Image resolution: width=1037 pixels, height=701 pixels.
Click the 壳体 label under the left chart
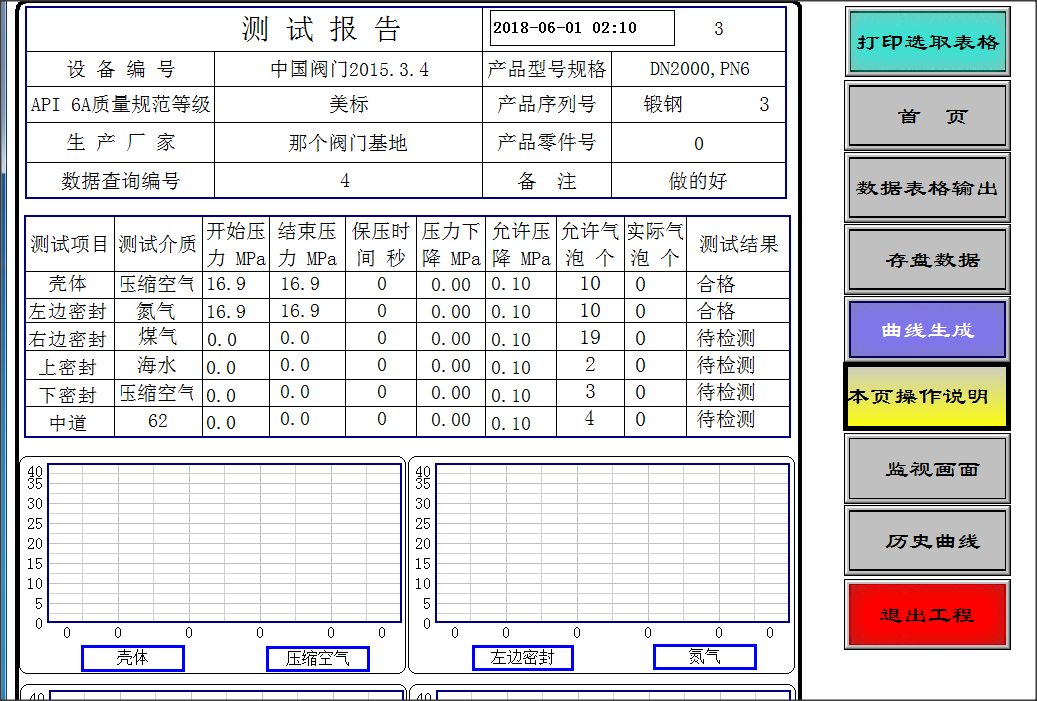[133, 658]
